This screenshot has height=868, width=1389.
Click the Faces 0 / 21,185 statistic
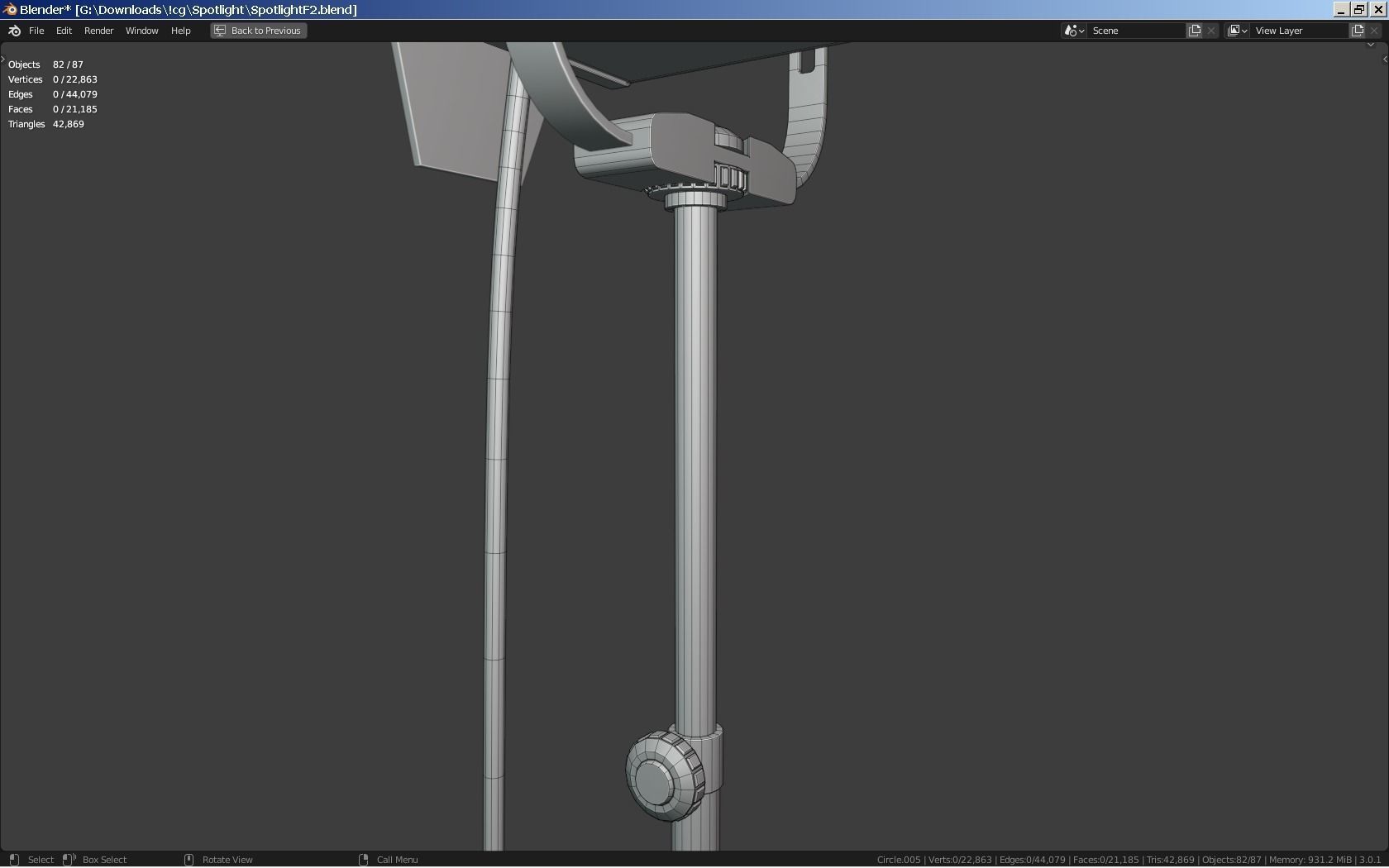pos(53,109)
